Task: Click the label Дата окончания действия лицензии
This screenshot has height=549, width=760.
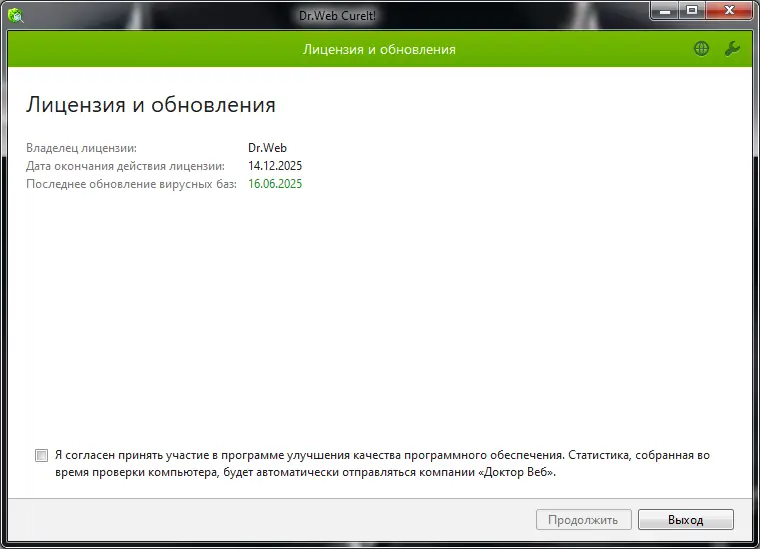Action: [126, 166]
